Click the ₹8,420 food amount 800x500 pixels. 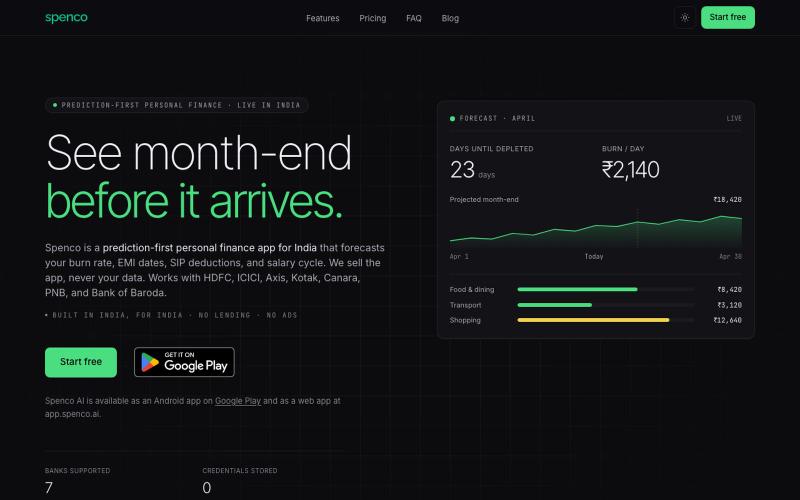pos(730,289)
